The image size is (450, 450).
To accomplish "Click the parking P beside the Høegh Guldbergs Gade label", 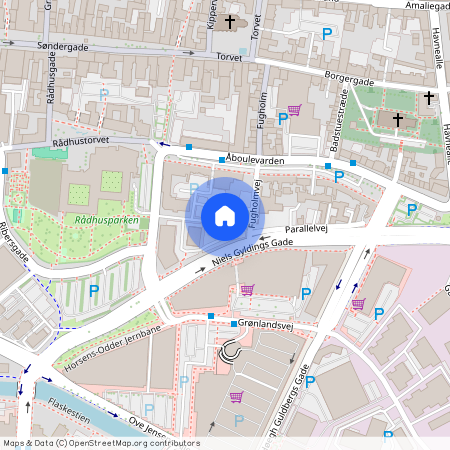I will point(310,382).
